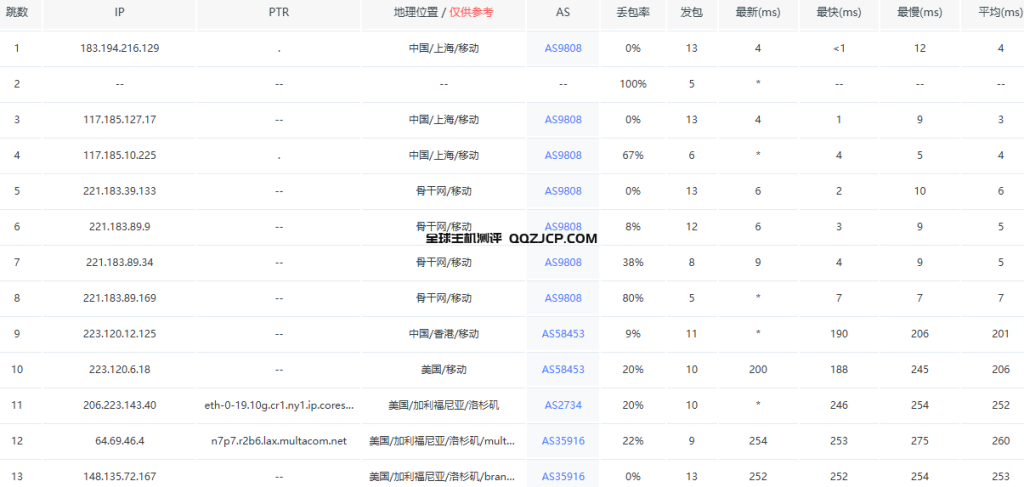The width and height of the screenshot is (1024, 487).
Task: Open AS58453 link for 223.120.6.18
Action: (x=563, y=369)
